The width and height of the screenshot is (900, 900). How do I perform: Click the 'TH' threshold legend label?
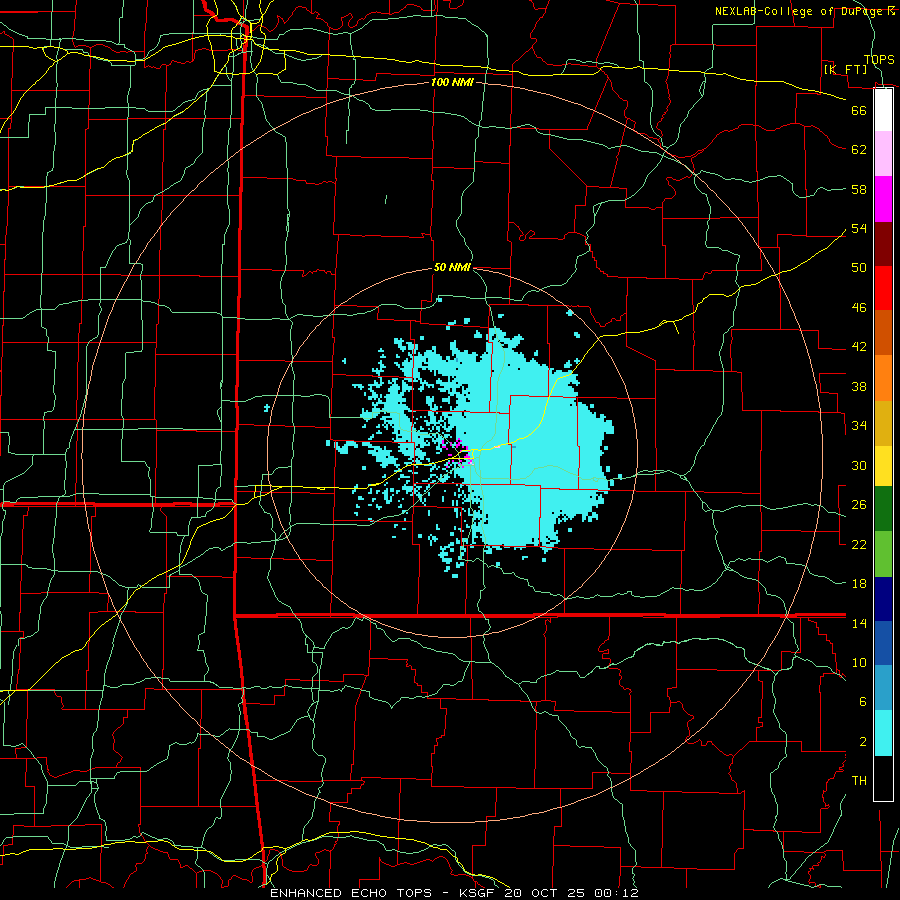[x=859, y=781]
